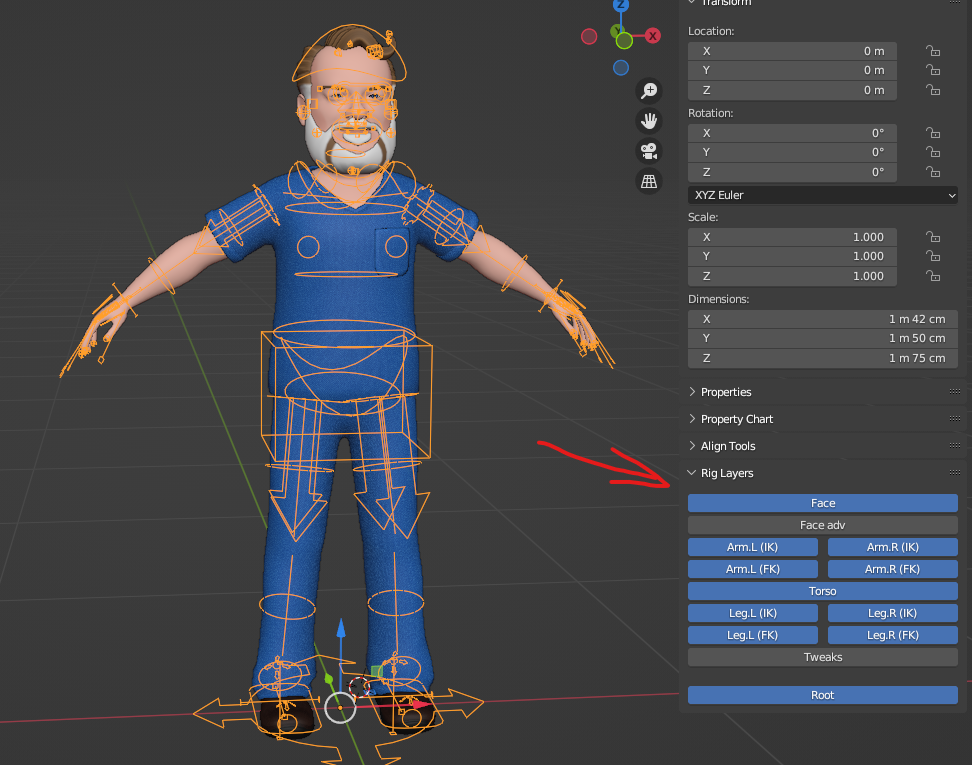Click the blue Z move gizmo arrow

(x=340, y=628)
